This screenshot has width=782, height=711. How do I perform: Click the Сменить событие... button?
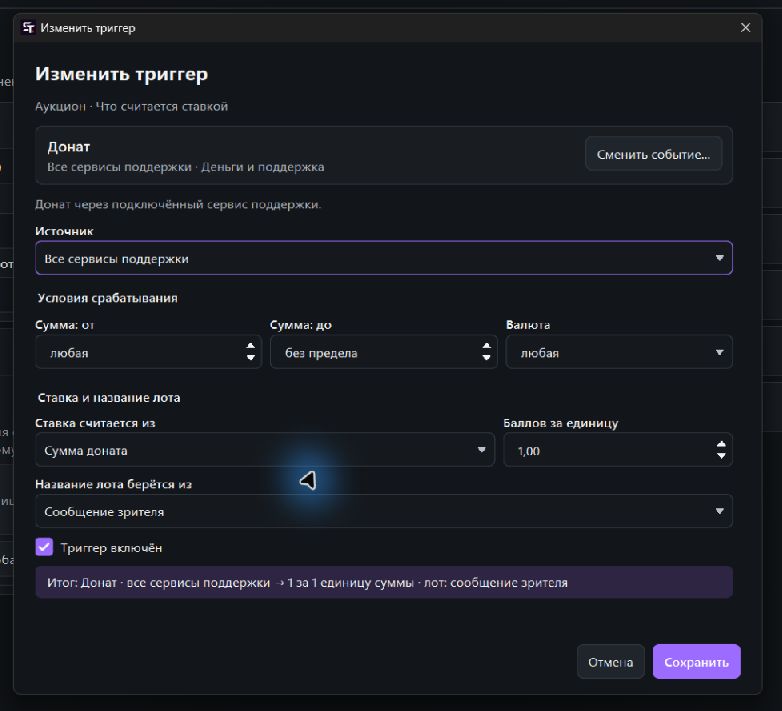[653, 155]
